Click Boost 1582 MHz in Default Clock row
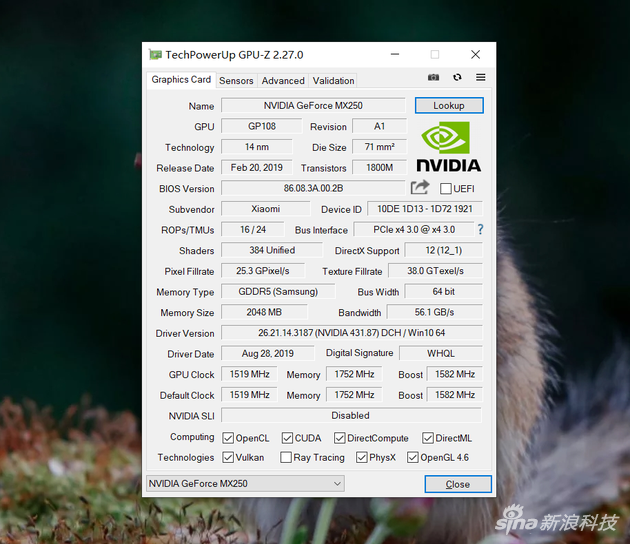Screen dimensions: 630x544 tap(455, 395)
